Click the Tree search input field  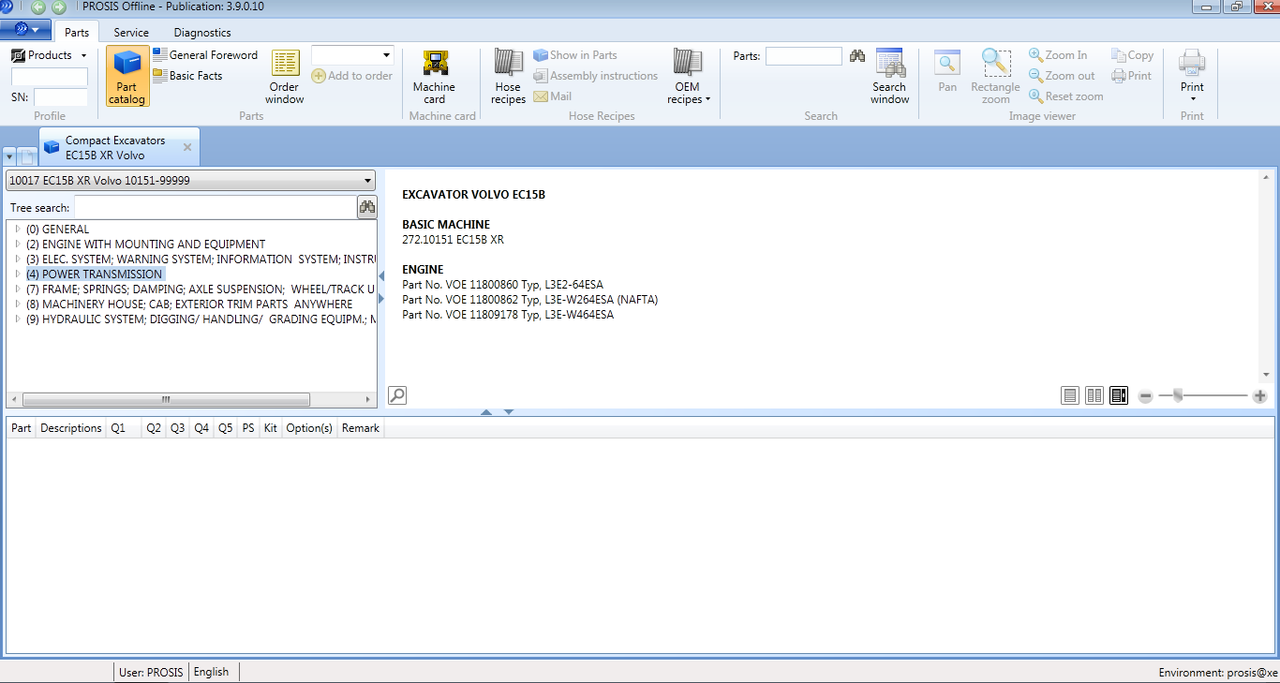click(215, 207)
